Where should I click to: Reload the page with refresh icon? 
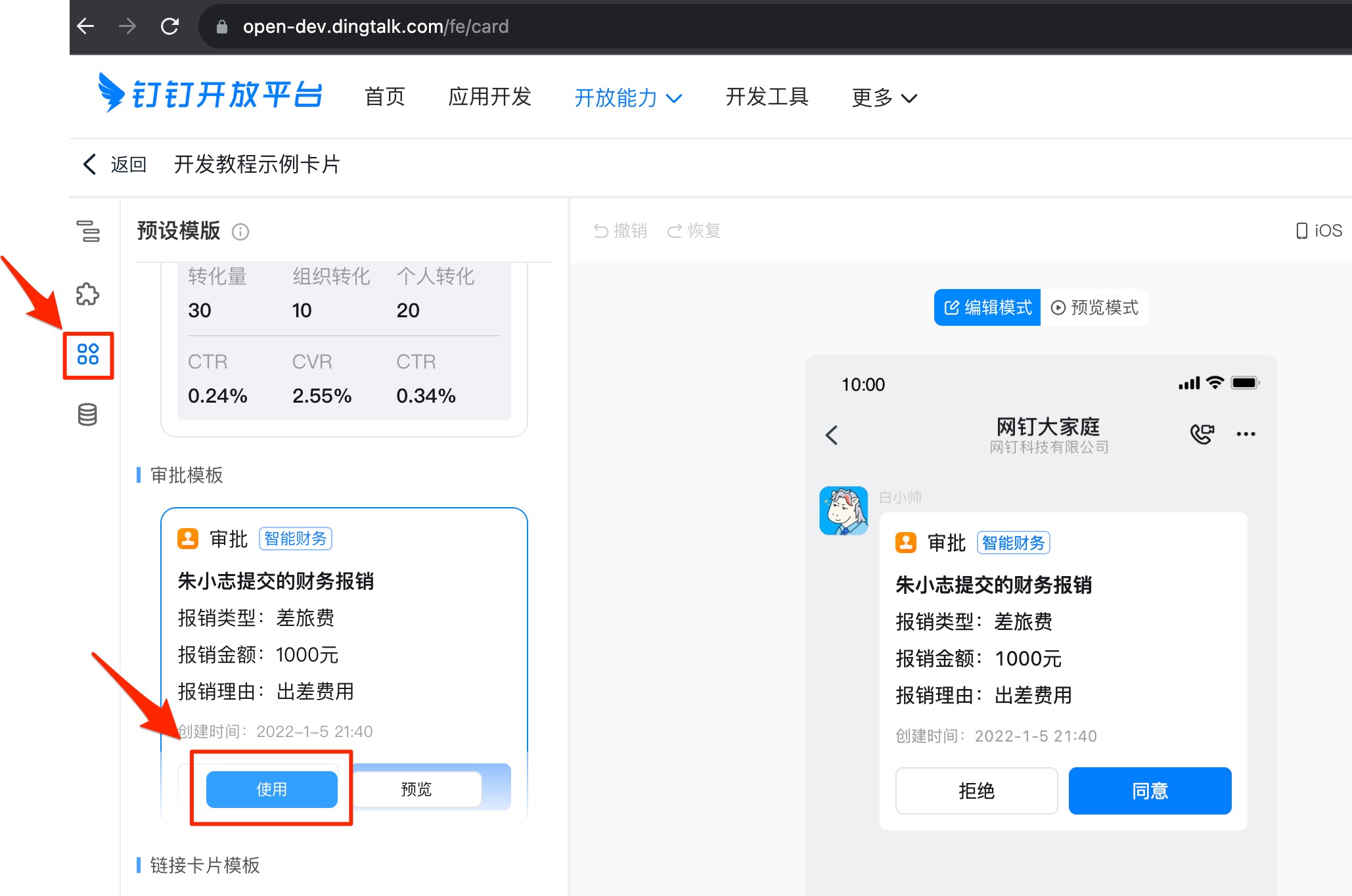[169, 26]
